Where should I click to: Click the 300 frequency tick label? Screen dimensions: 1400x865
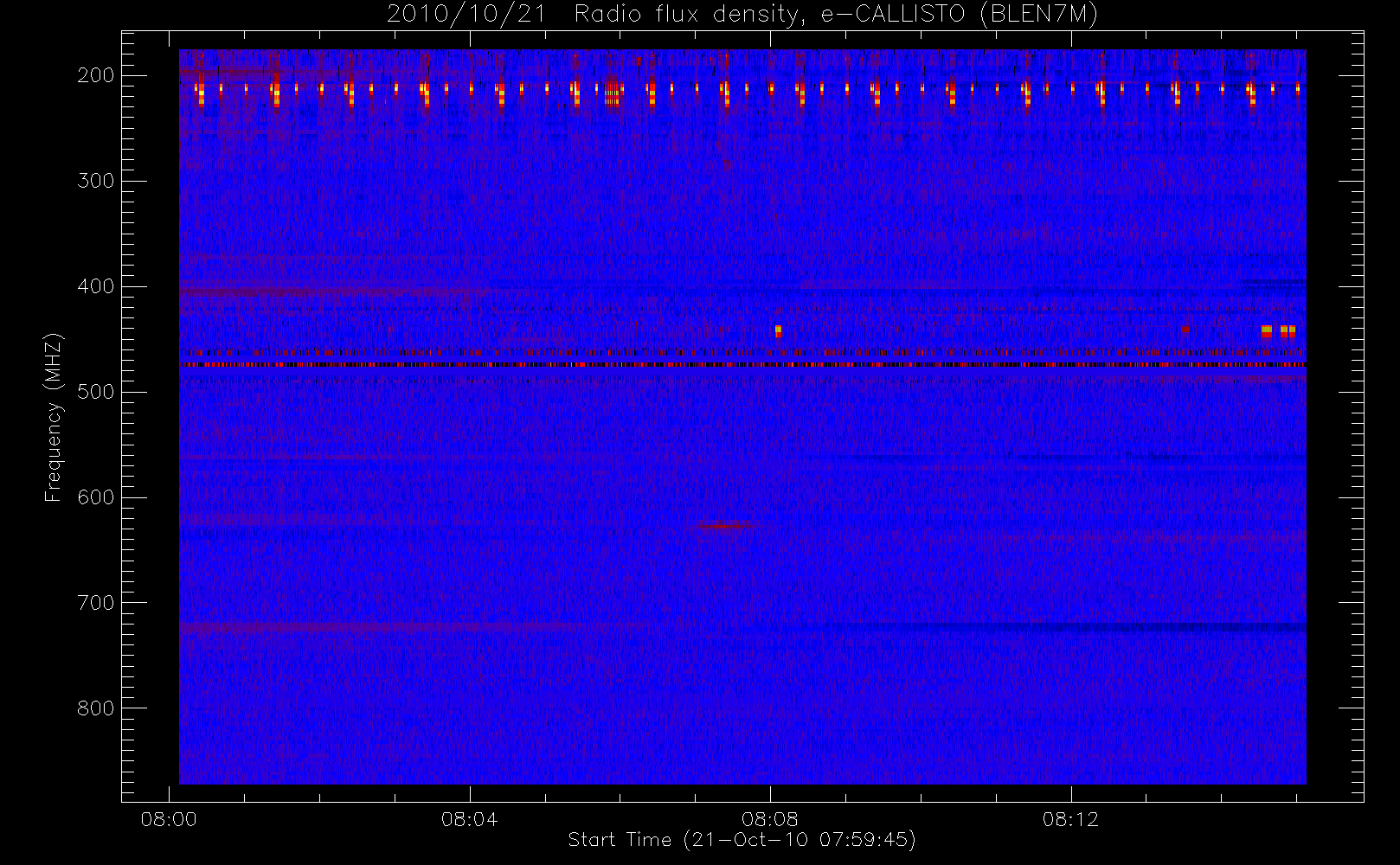click(x=96, y=181)
